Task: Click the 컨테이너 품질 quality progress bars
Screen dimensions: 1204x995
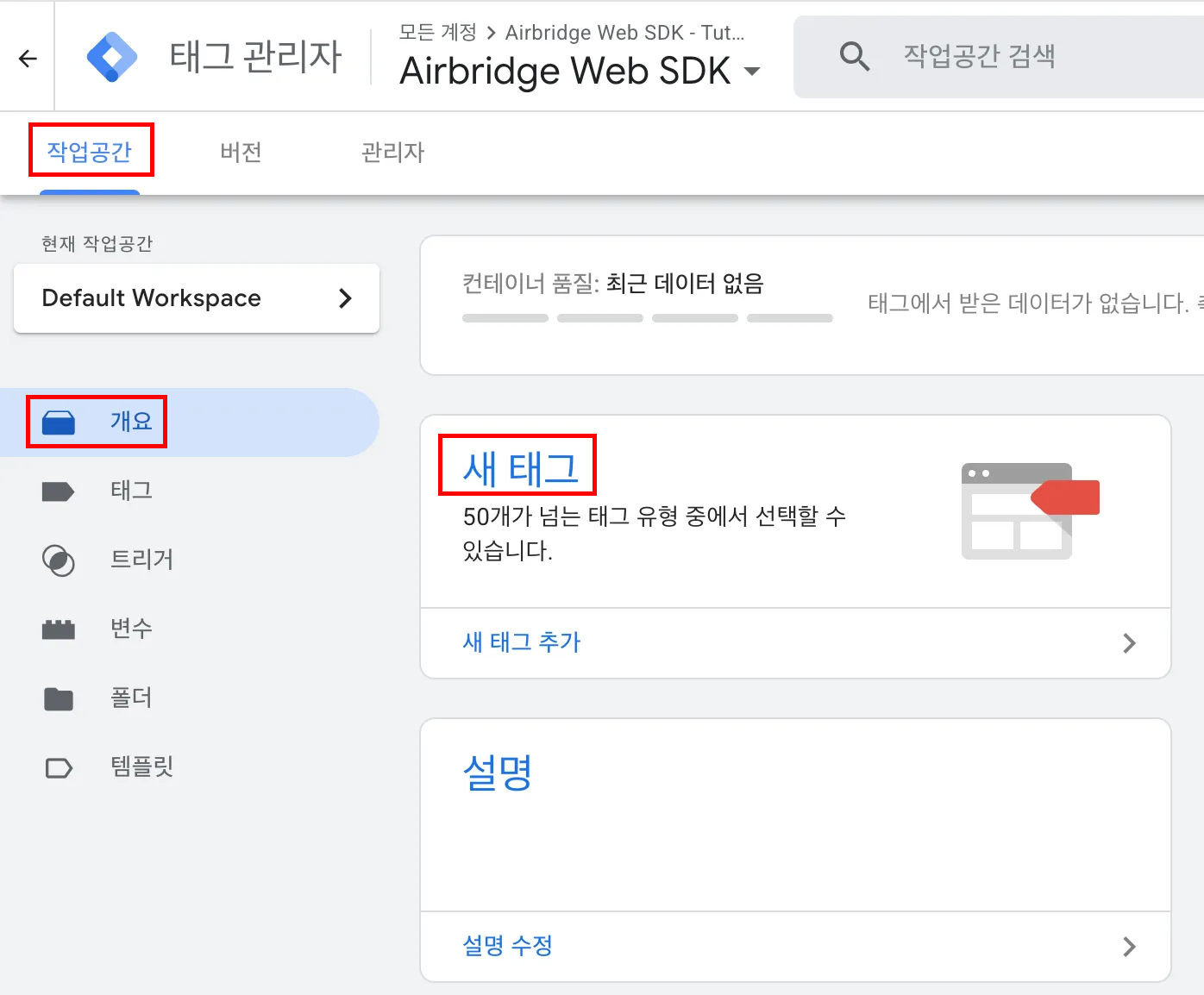Action: 647,318
